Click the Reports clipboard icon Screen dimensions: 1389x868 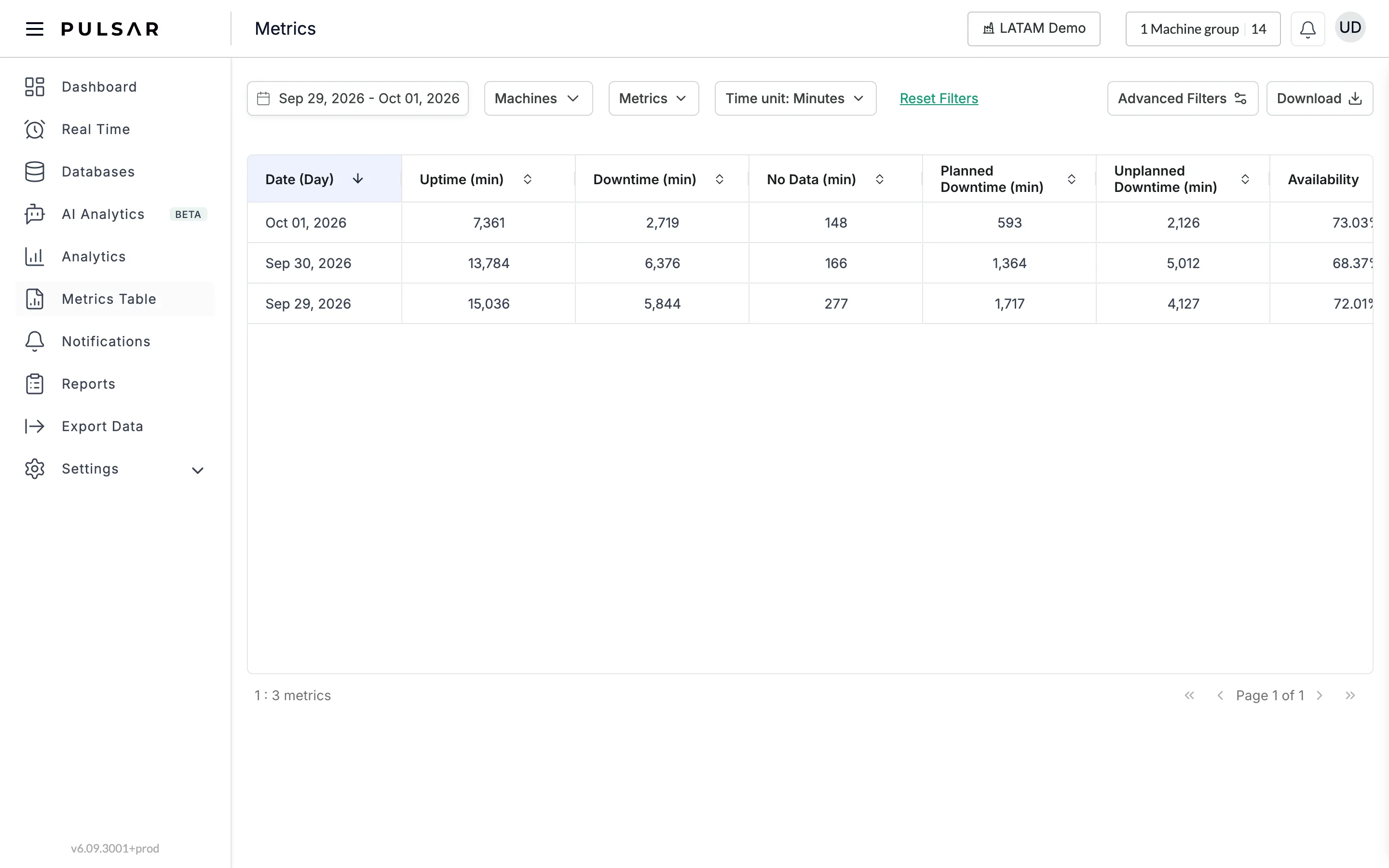pyautogui.click(x=34, y=384)
